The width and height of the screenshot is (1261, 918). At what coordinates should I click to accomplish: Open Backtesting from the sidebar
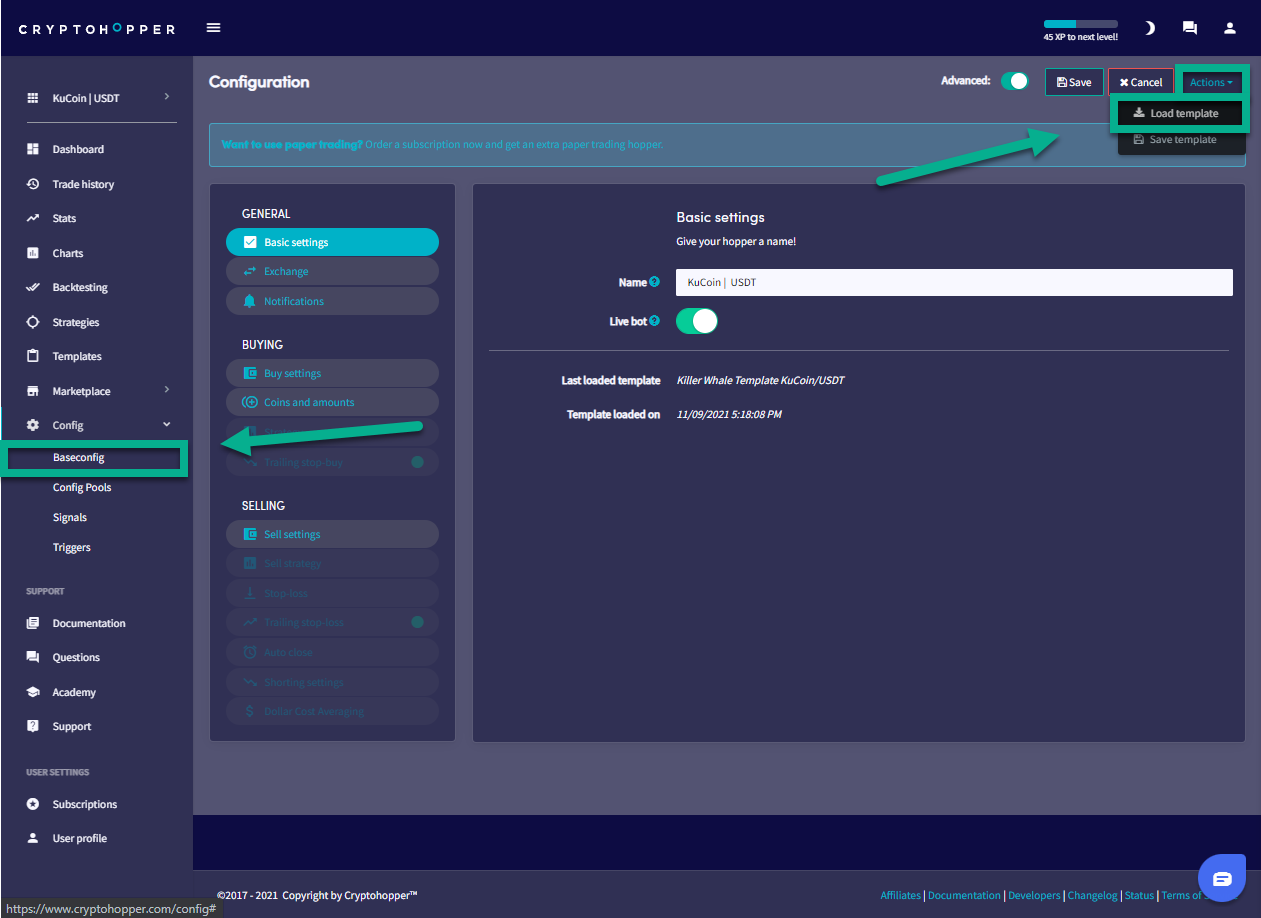(80, 288)
